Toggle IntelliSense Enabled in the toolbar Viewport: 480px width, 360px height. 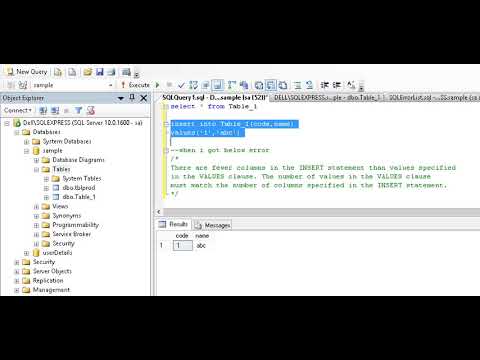click(x=218, y=85)
